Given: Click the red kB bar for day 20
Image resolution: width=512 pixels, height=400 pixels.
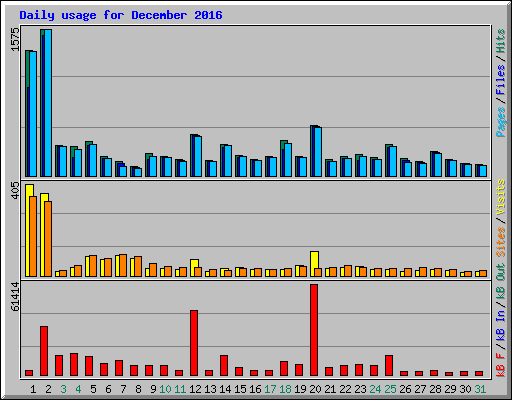Looking at the screenshot, I should 314,330.
